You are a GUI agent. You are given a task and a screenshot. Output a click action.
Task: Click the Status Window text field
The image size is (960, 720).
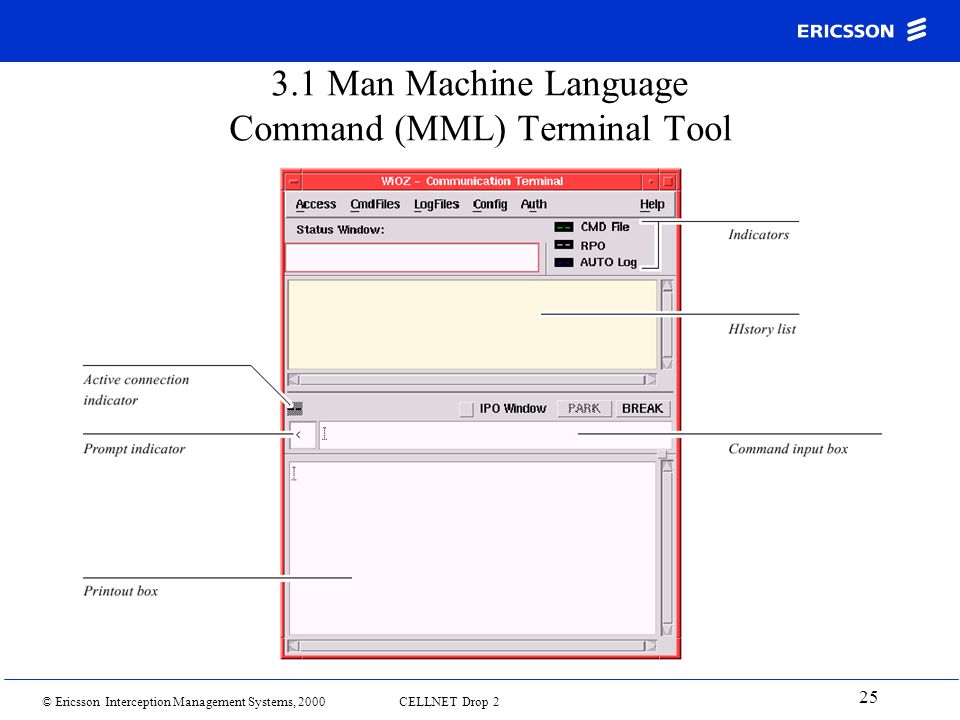click(412, 258)
